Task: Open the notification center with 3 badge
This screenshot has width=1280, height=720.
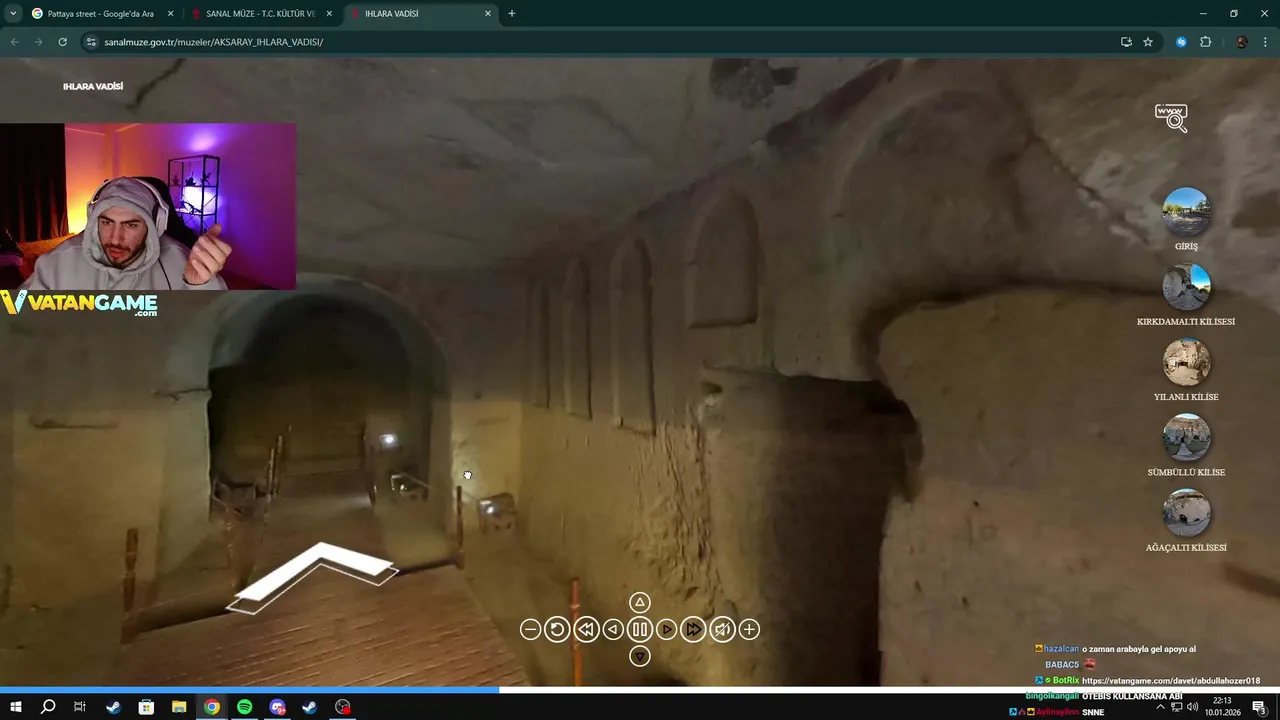Action: pos(1260,708)
